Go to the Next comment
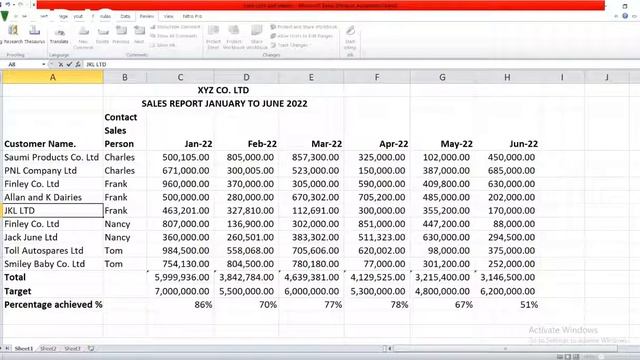The height and width of the screenshot is (360, 640). click(x=139, y=35)
